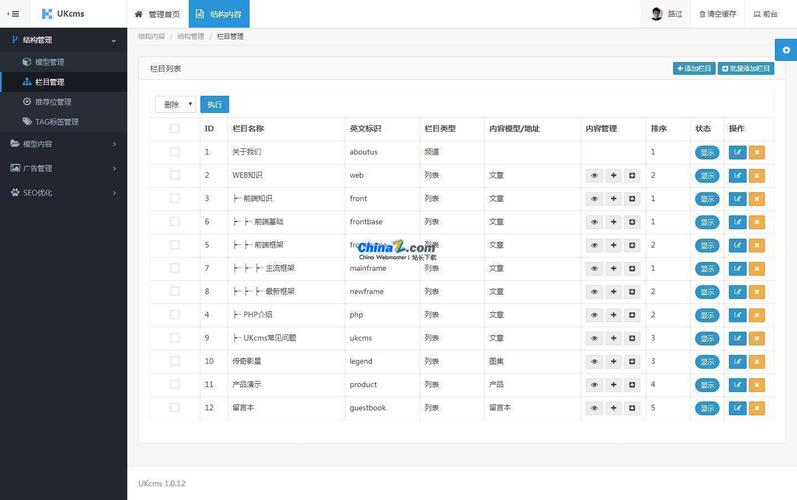Screen dimensions: 797x500
Task: Toggle the sidebar hamburger menu icon
Action: pyautogui.click(x=14, y=14)
